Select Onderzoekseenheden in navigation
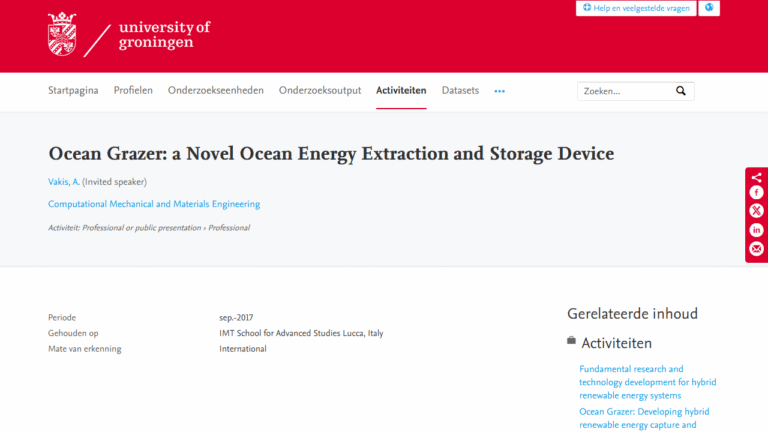 216,91
